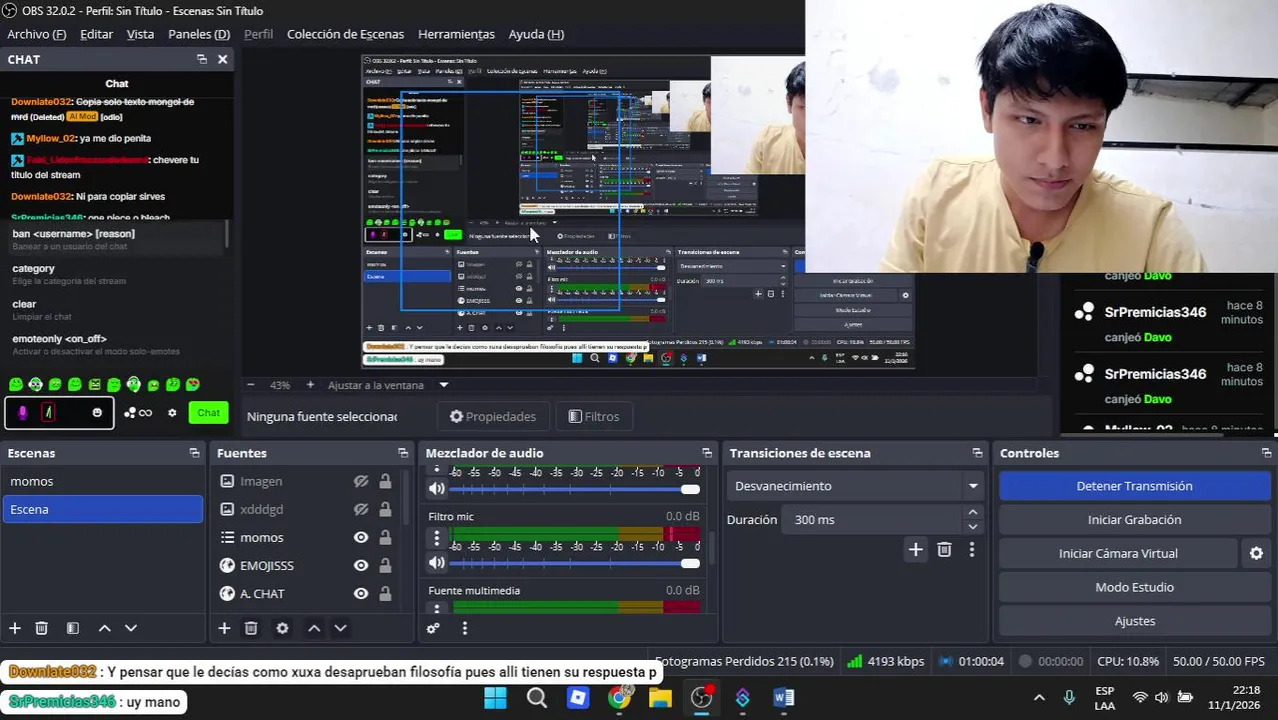
Task: Delete the selected scene with trash icon
Action: [x=41, y=628]
